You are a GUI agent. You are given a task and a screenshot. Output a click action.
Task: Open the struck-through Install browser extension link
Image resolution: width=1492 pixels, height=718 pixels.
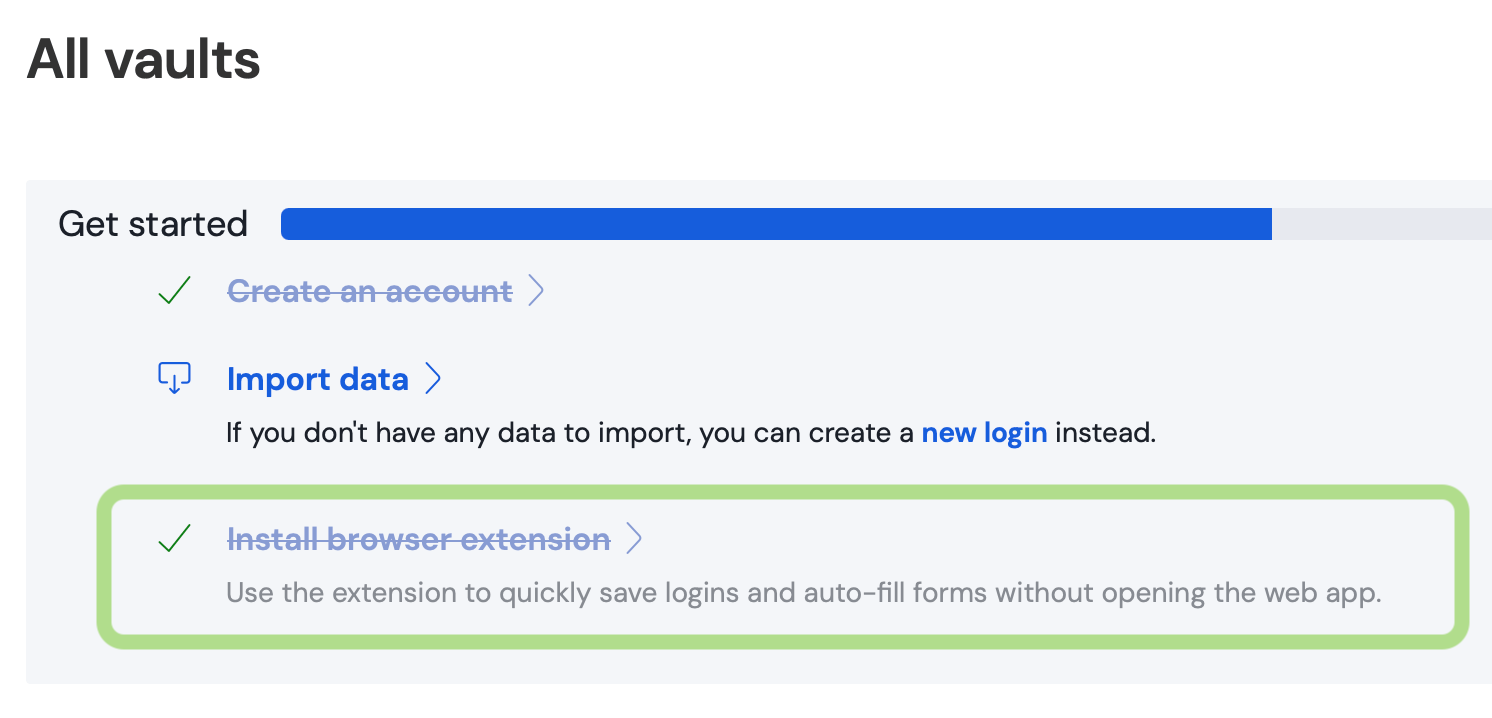418,540
